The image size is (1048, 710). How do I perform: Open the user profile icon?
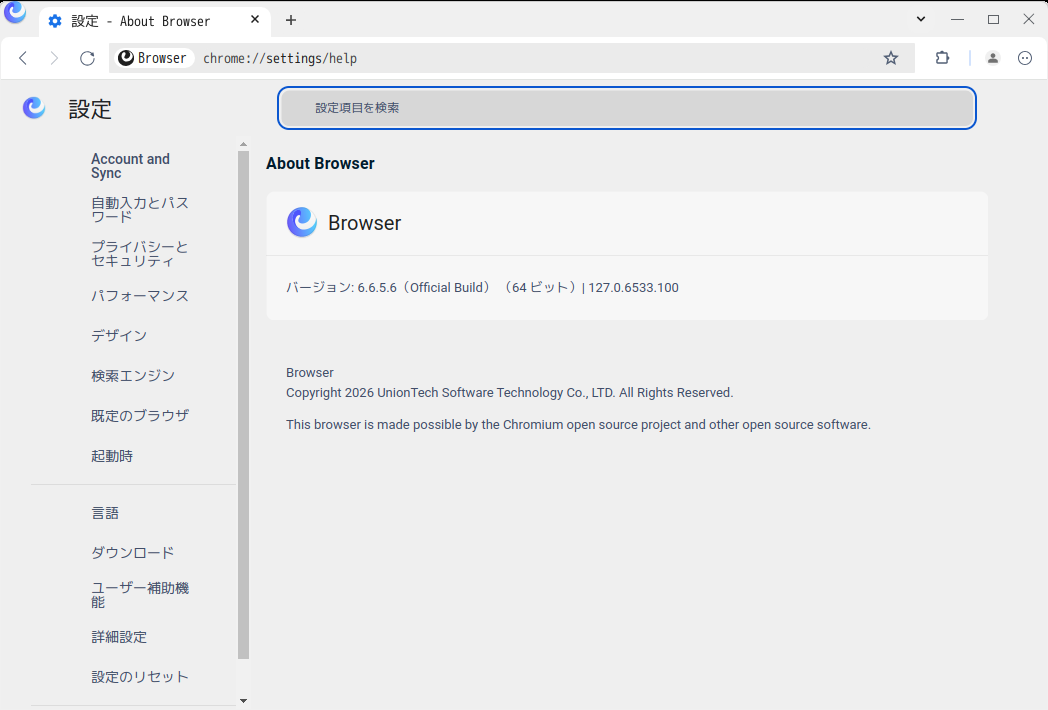[993, 58]
